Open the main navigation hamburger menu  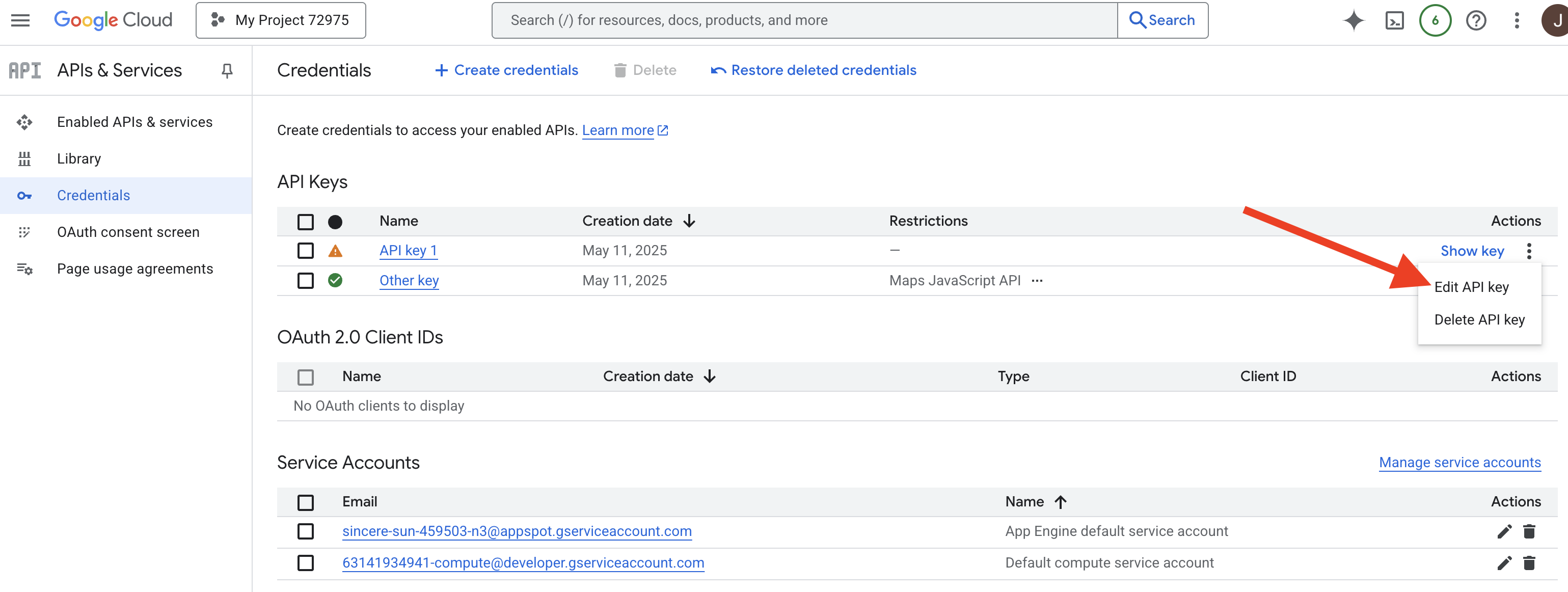click(x=20, y=20)
